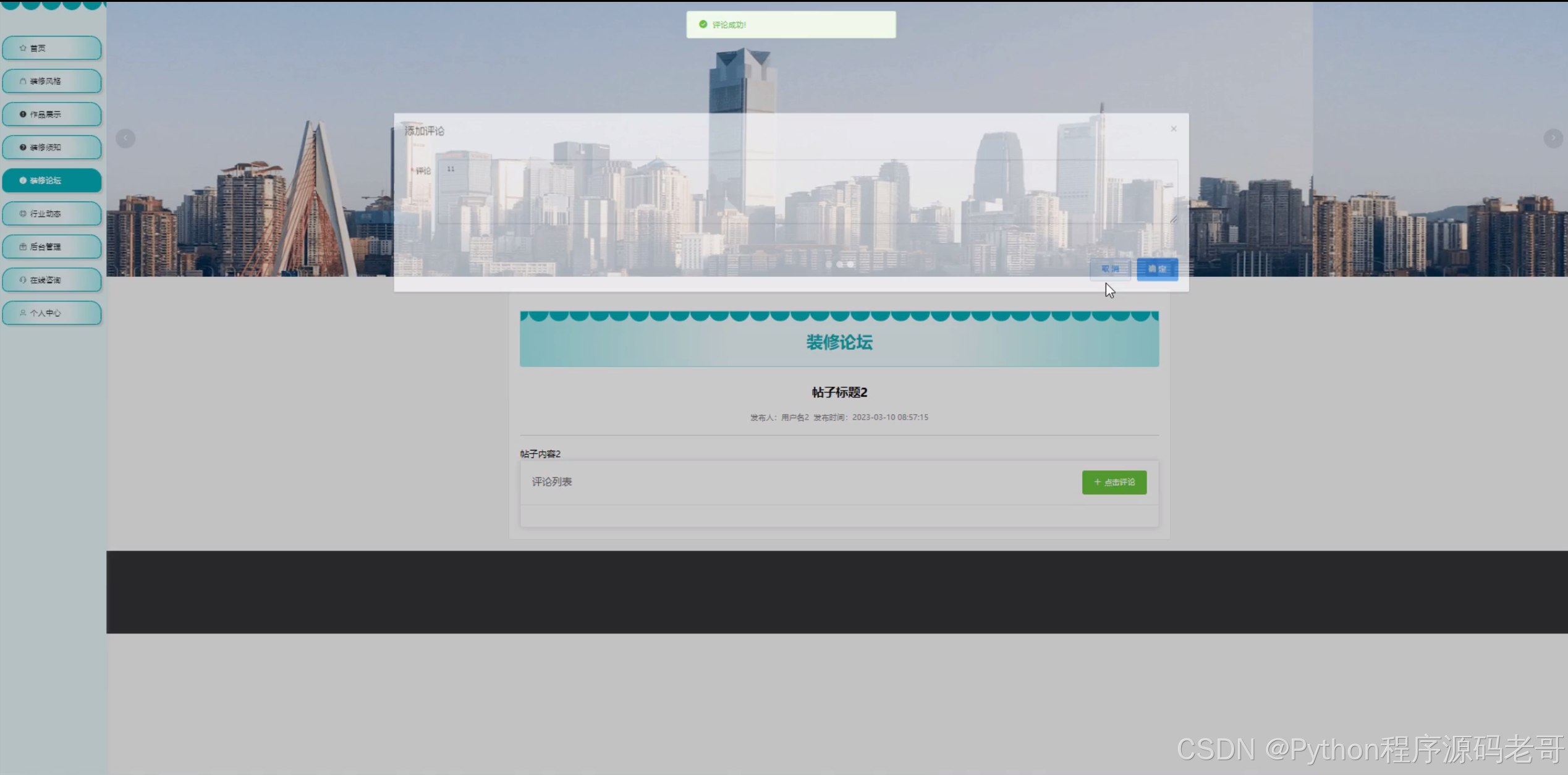Image resolution: width=1568 pixels, height=775 pixels.
Task: Click the 在线咨询 headset icon
Action: tap(23, 280)
